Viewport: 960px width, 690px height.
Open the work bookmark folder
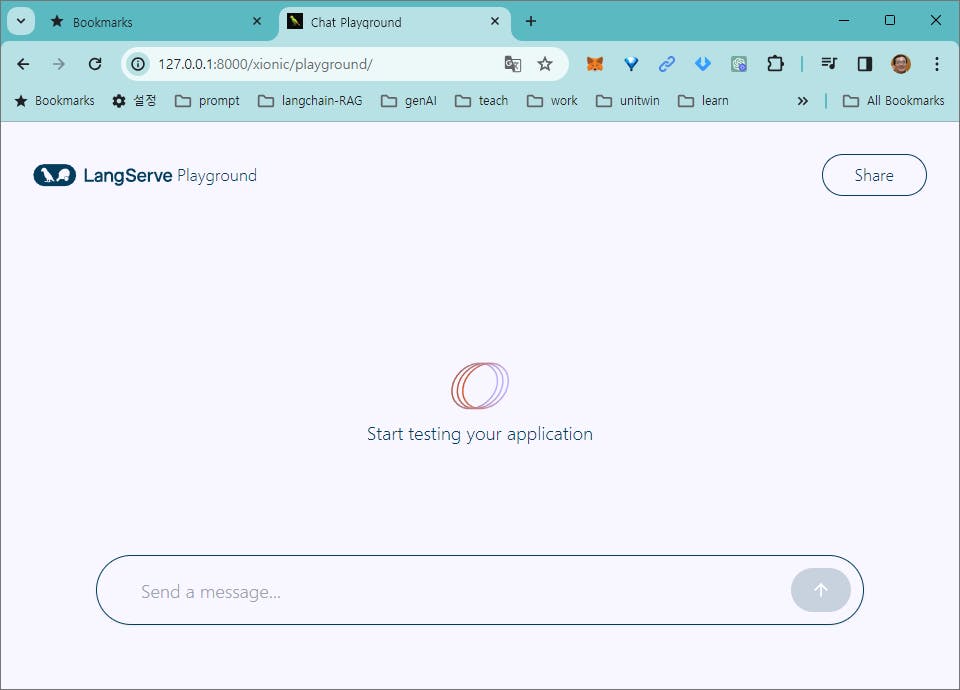tap(552, 100)
